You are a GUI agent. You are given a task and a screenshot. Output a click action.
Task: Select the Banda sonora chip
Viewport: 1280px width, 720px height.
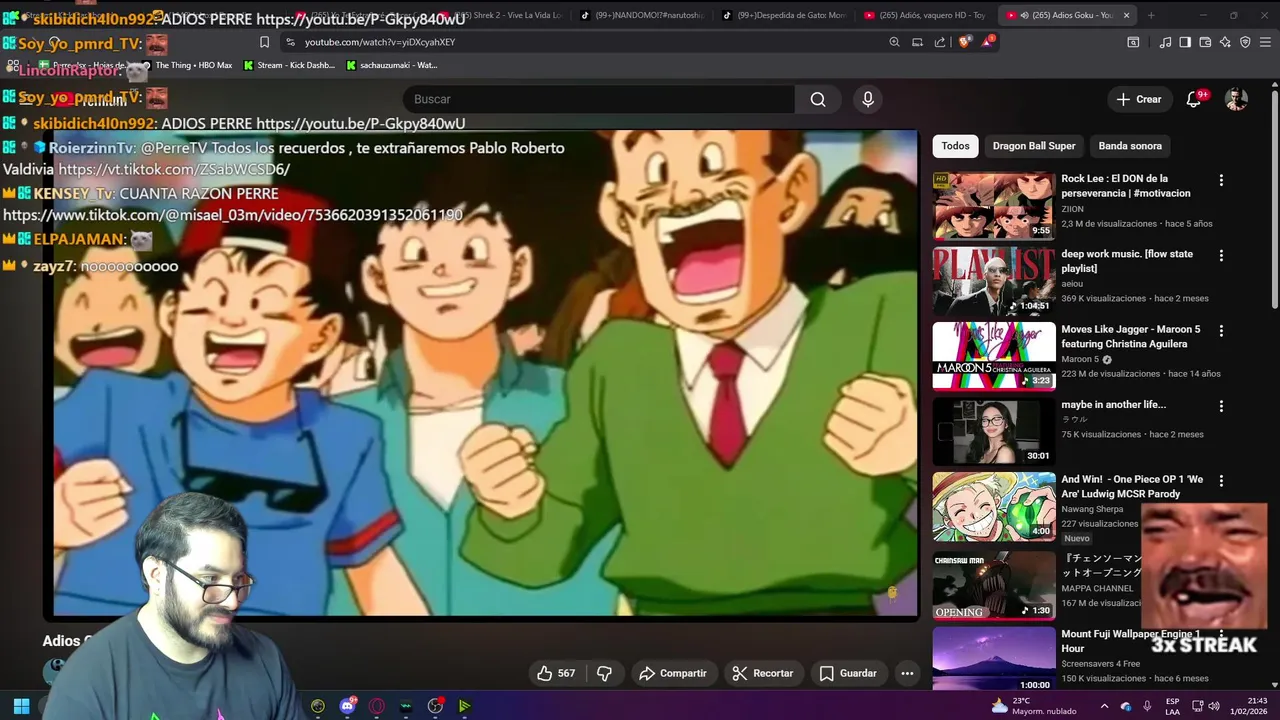[1130, 146]
